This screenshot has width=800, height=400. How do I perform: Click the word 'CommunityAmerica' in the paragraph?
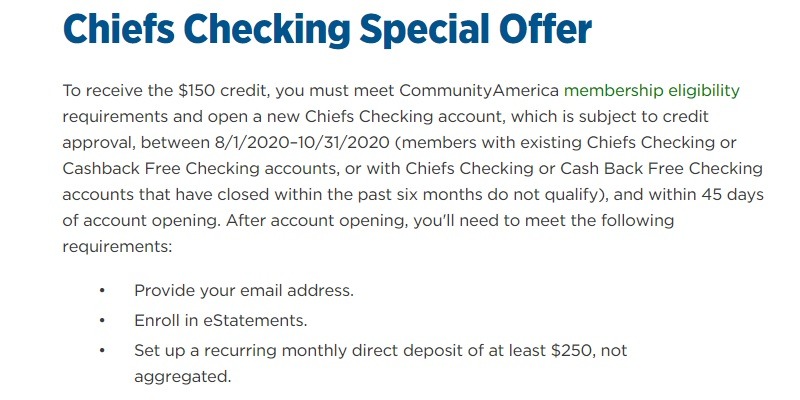coord(479,91)
